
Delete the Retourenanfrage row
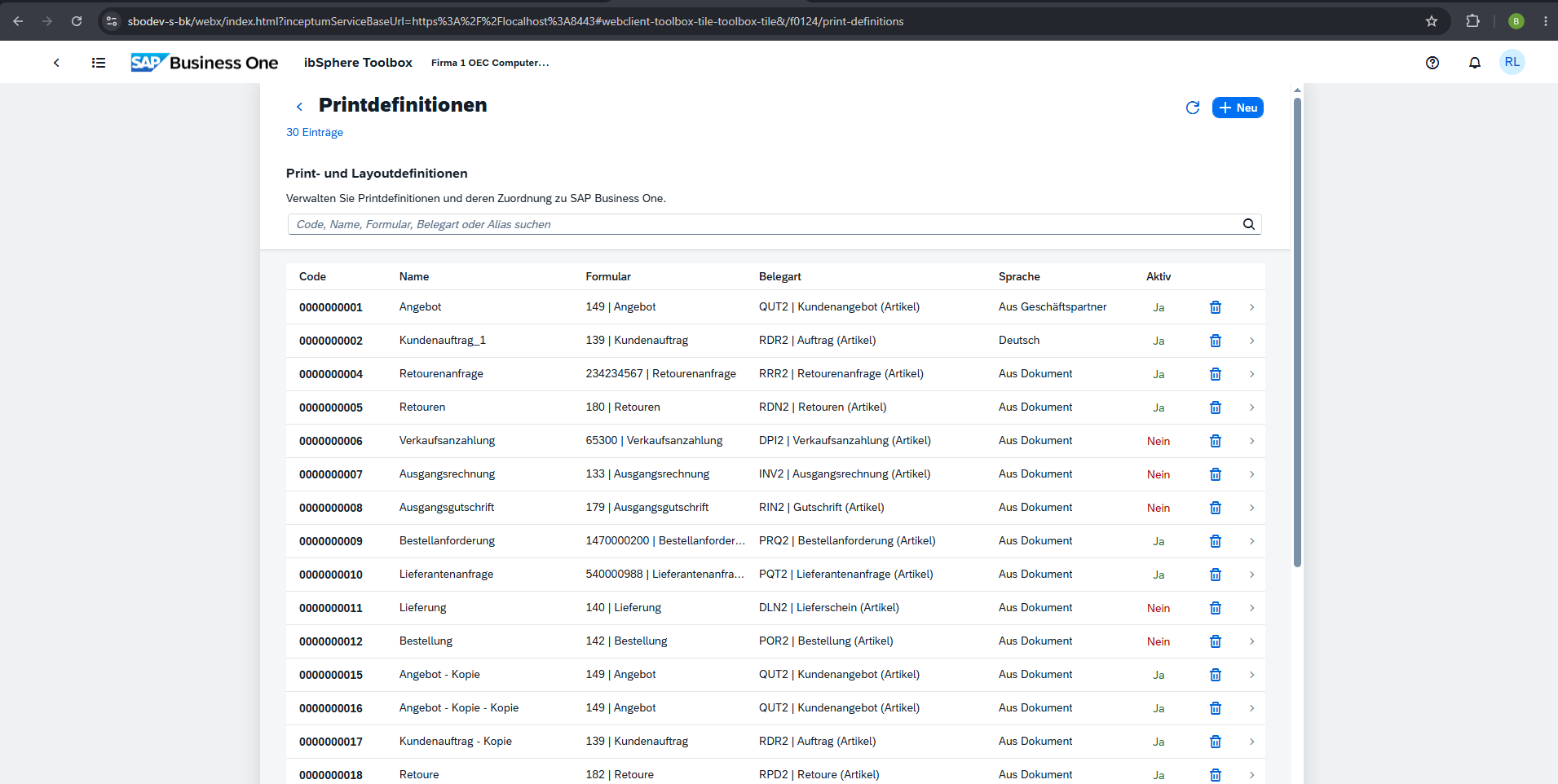point(1215,374)
